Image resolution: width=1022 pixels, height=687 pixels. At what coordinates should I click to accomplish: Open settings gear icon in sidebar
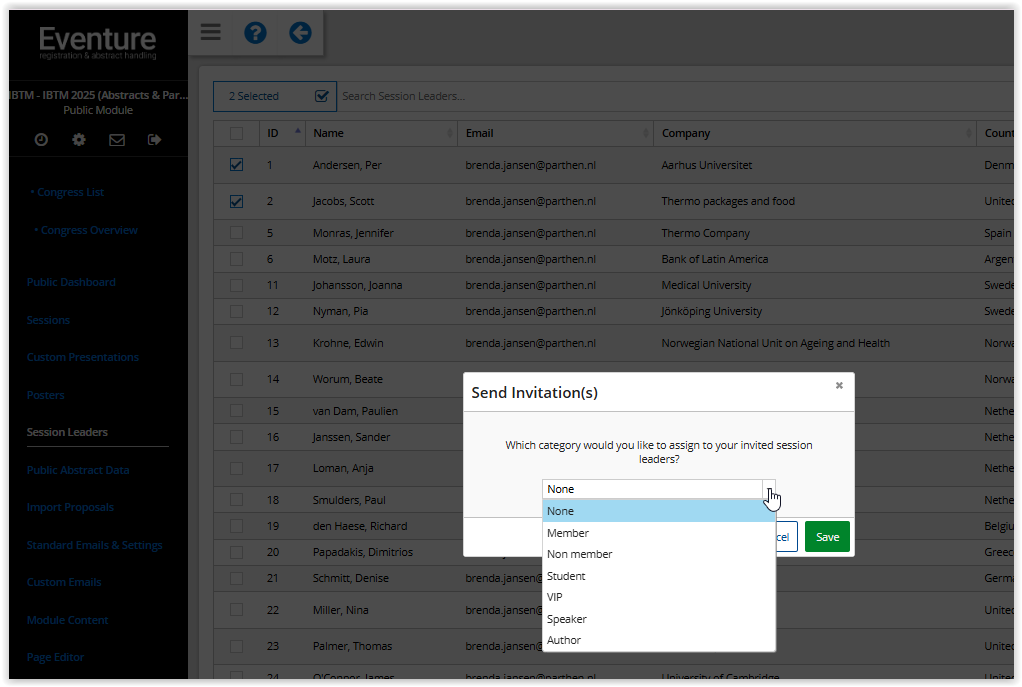click(79, 140)
